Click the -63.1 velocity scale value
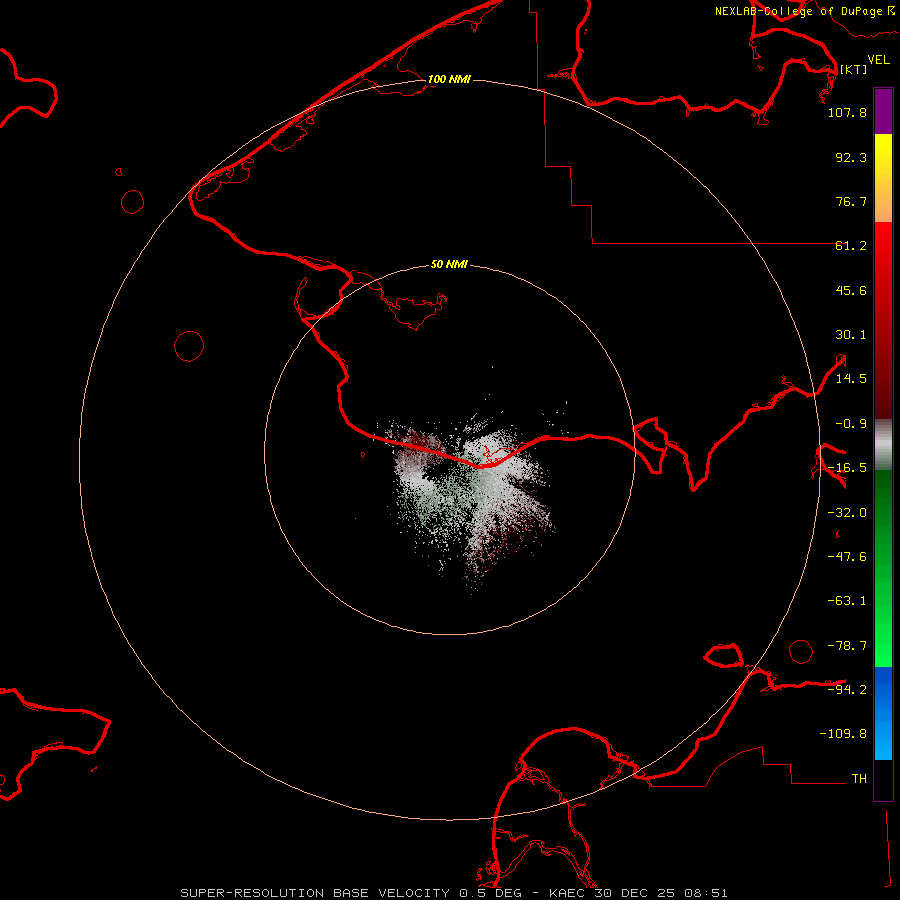This screenshot has width=900, height=900. (x=847, y=601)
